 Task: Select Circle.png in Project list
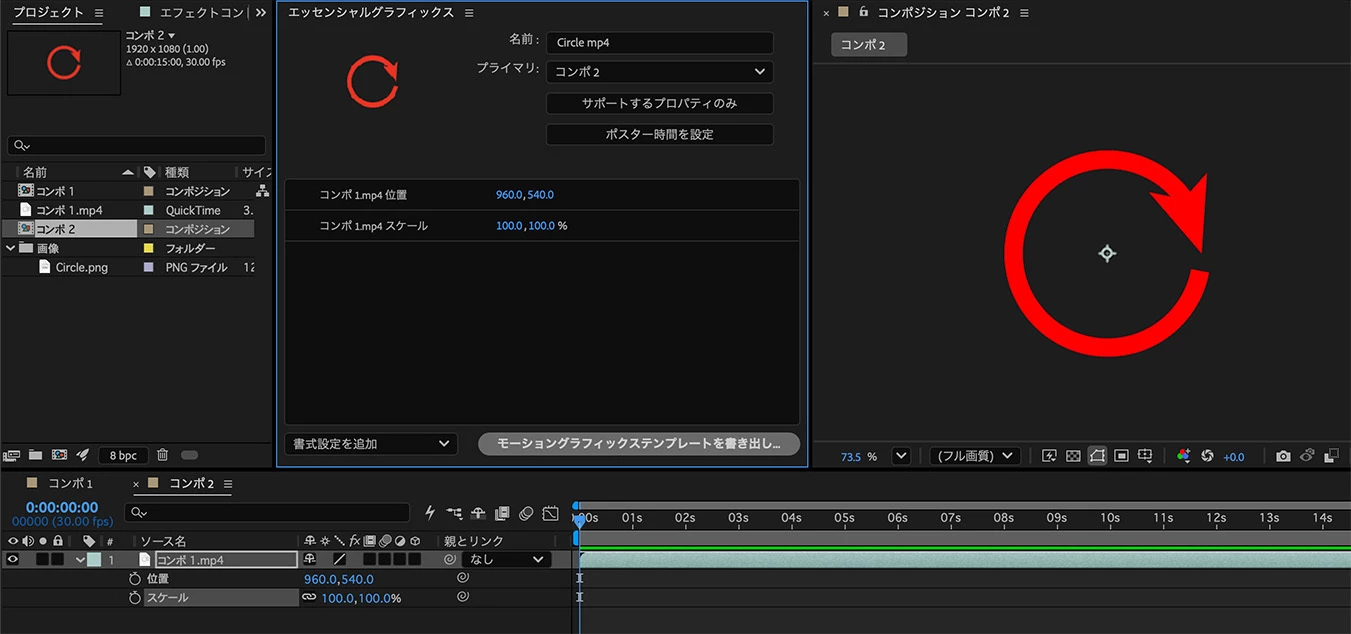pyautogui.click(x=82, y=267)
